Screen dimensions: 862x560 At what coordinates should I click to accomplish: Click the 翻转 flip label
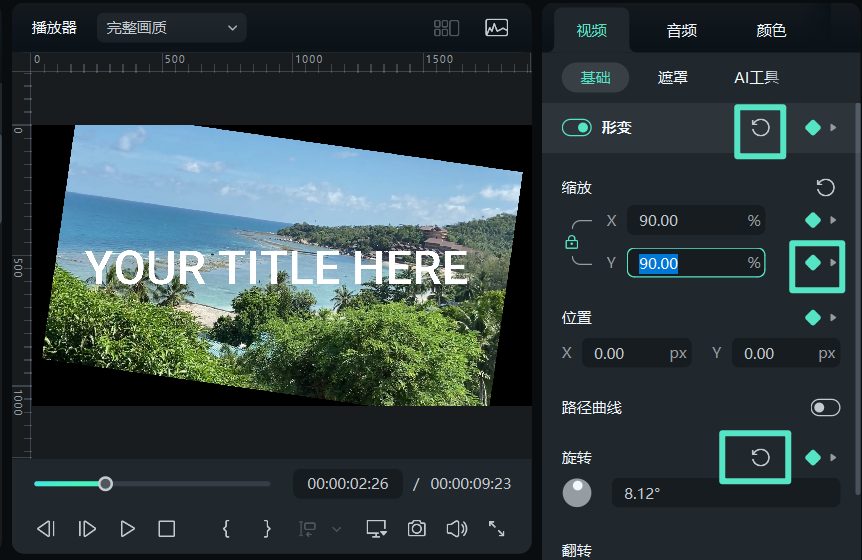point(577,550)
